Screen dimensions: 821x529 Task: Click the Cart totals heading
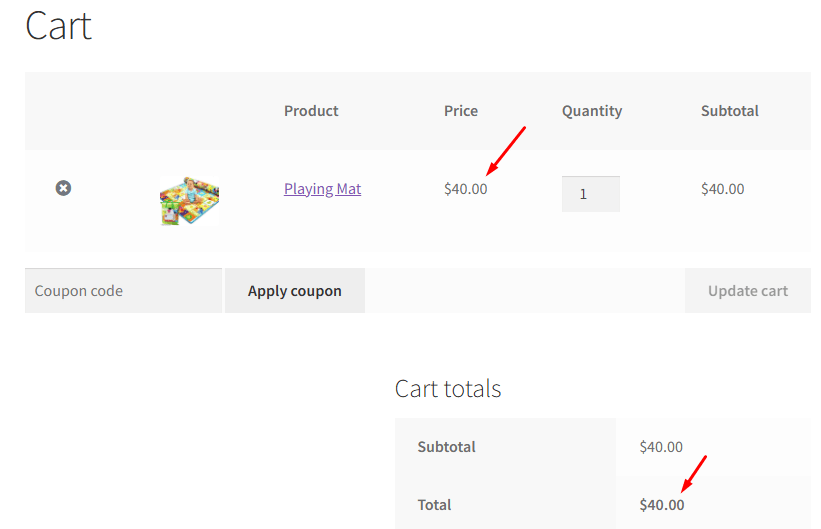(448, 388)
